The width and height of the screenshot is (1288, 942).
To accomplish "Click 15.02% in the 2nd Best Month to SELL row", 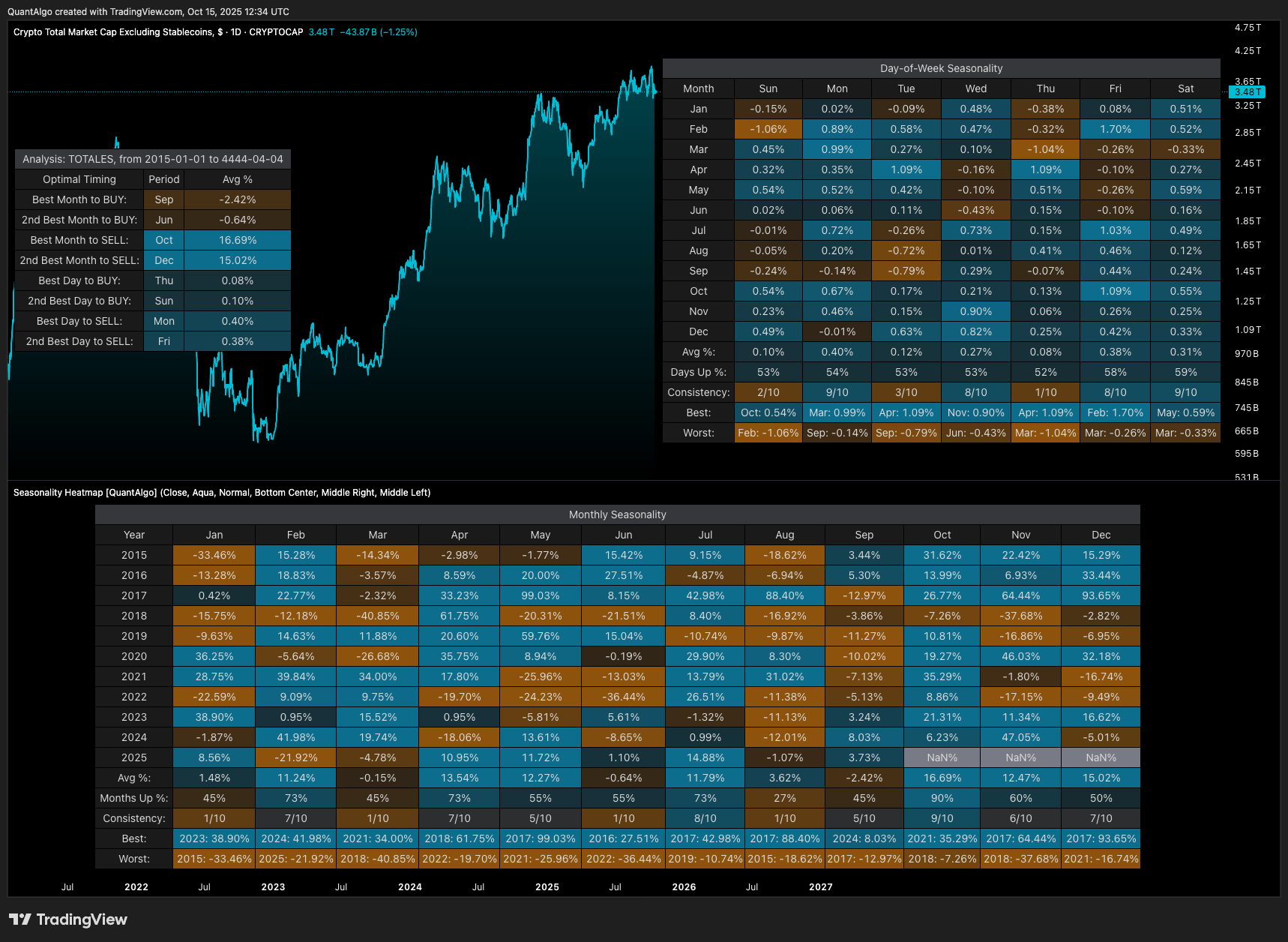I will point(238,260).
